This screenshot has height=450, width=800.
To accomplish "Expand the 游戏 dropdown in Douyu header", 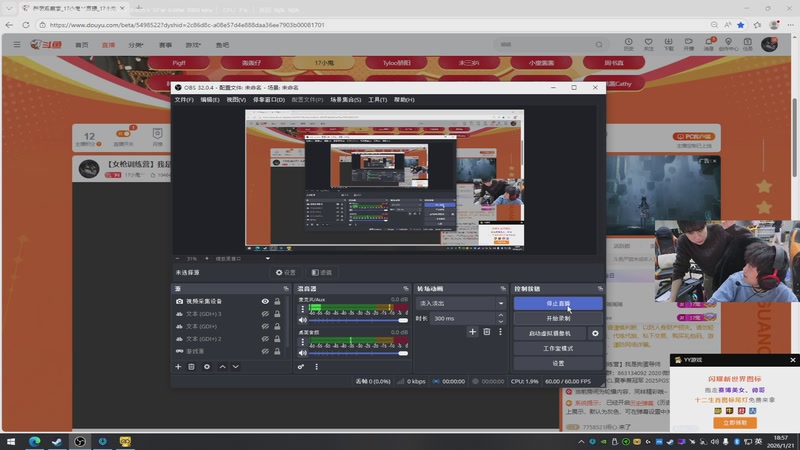I will click(x=193, y=45).
